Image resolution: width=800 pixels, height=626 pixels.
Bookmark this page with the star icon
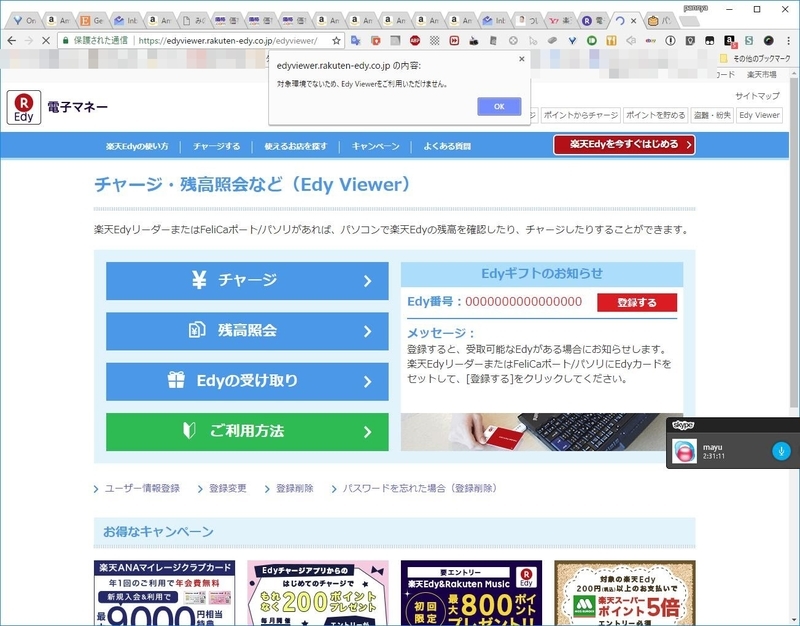336,40
